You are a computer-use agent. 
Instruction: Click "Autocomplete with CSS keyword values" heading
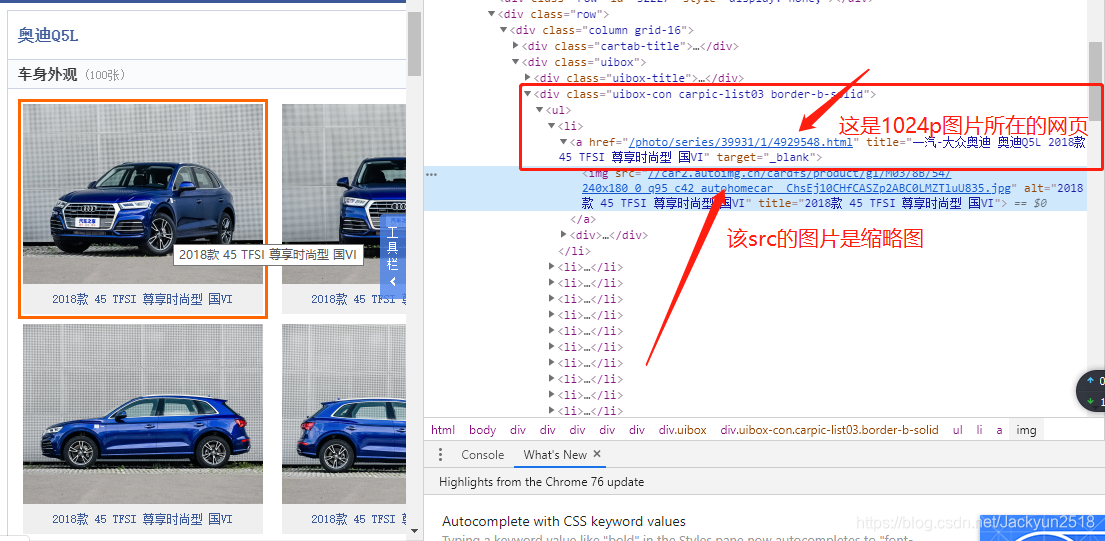coord(564,522)
